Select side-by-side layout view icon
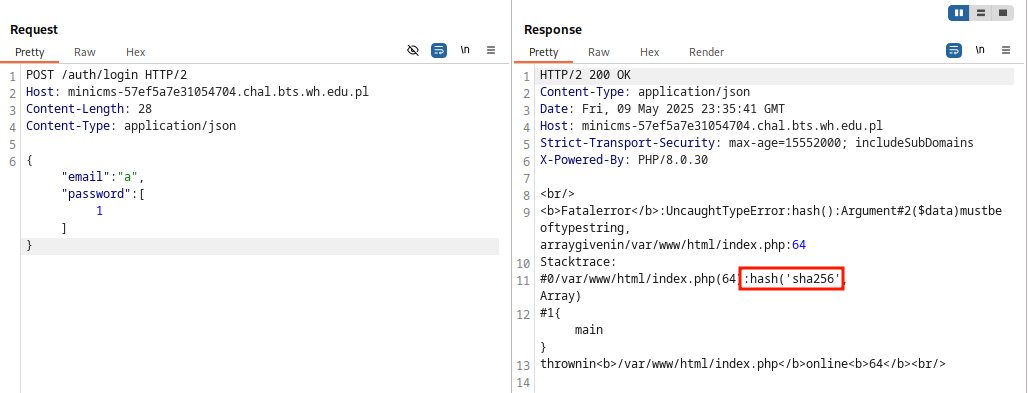Image resolution: width=1028 pixels, height=393 pixels. pos(959,12)
